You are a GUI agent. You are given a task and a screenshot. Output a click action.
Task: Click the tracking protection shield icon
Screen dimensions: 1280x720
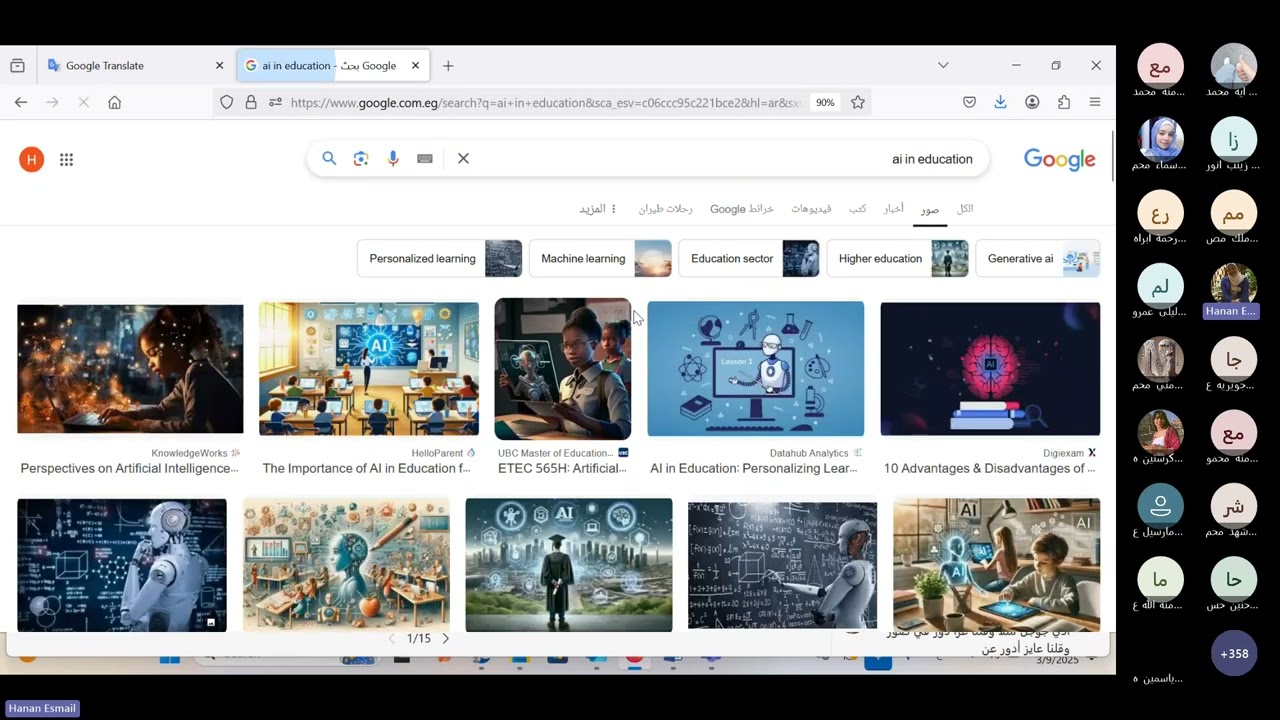pos(227,102)
